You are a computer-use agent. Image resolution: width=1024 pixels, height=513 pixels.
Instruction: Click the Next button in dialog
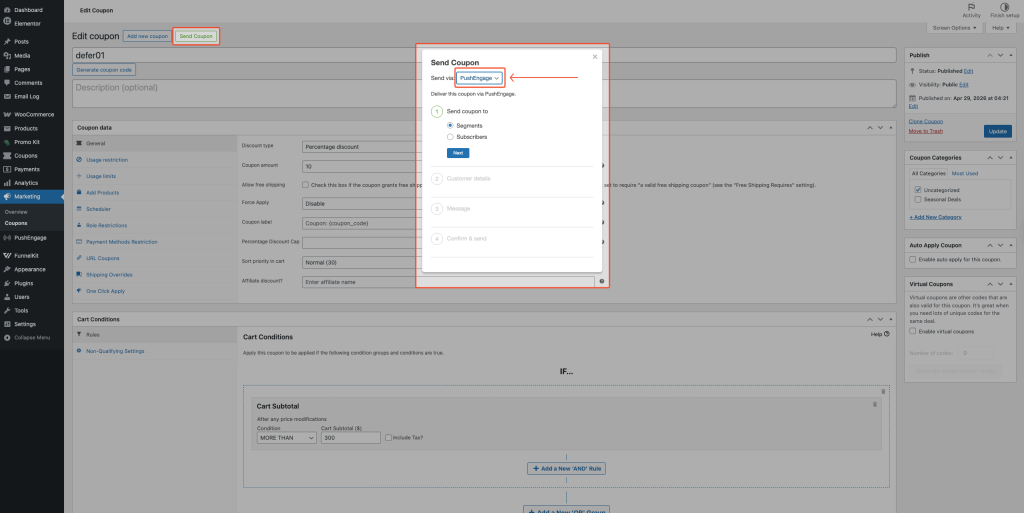click(x=458, y=153)
